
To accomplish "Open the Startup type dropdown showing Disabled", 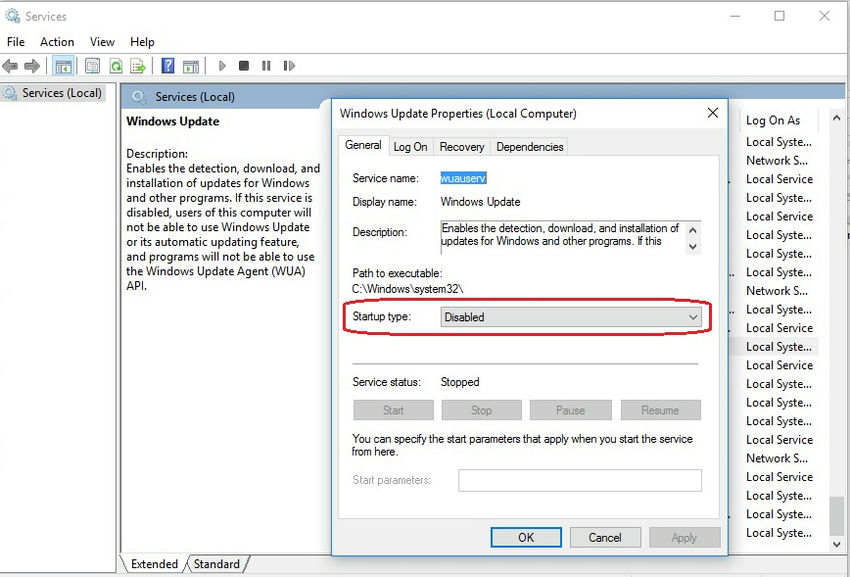I will [571, 317].
